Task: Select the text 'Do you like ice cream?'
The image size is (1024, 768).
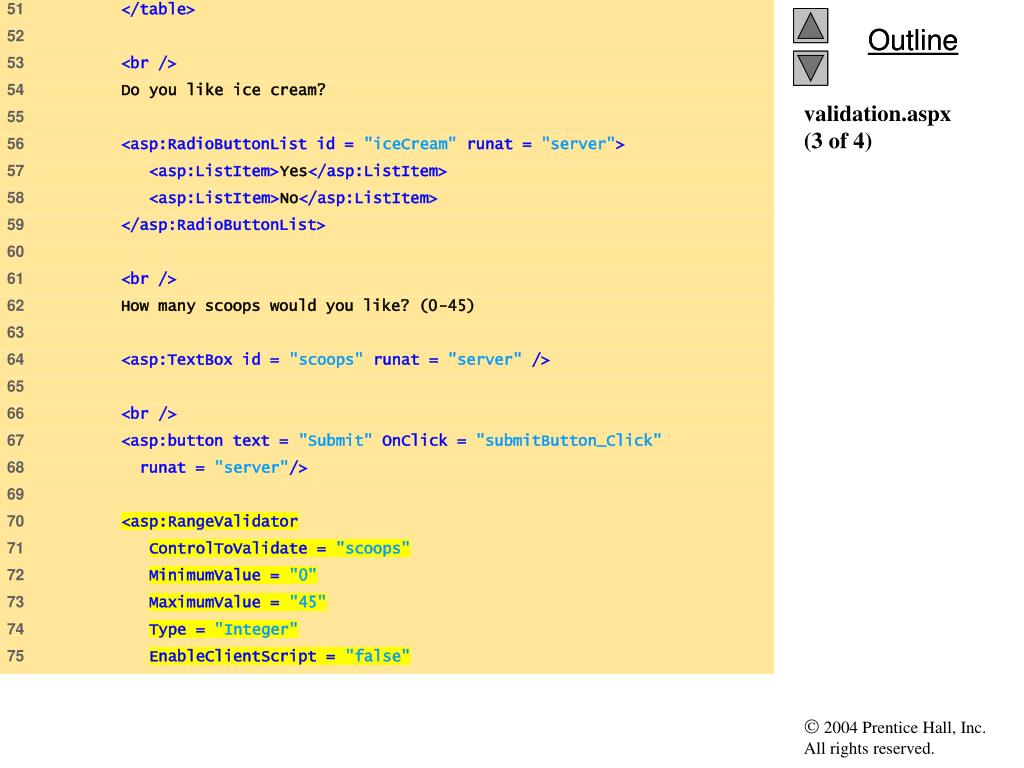Action: coord(223,89)
